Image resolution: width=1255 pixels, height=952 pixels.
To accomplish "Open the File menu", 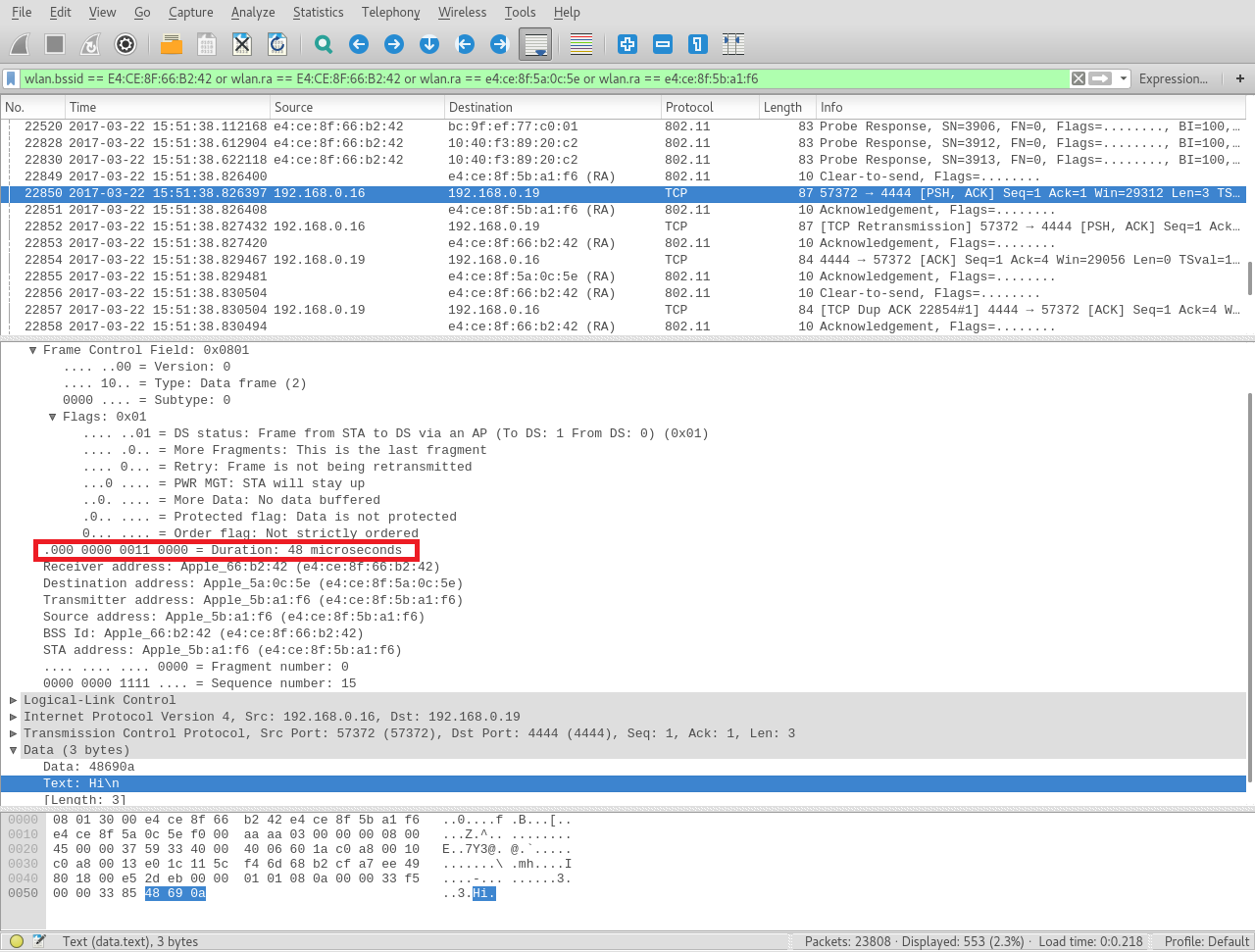I will (x=22, y=12).
